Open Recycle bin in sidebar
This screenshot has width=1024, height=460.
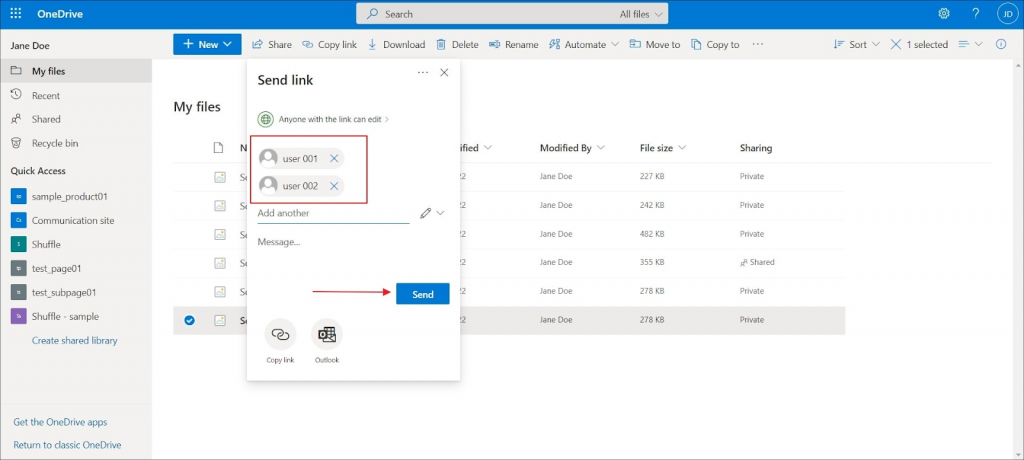coord(54,143)
